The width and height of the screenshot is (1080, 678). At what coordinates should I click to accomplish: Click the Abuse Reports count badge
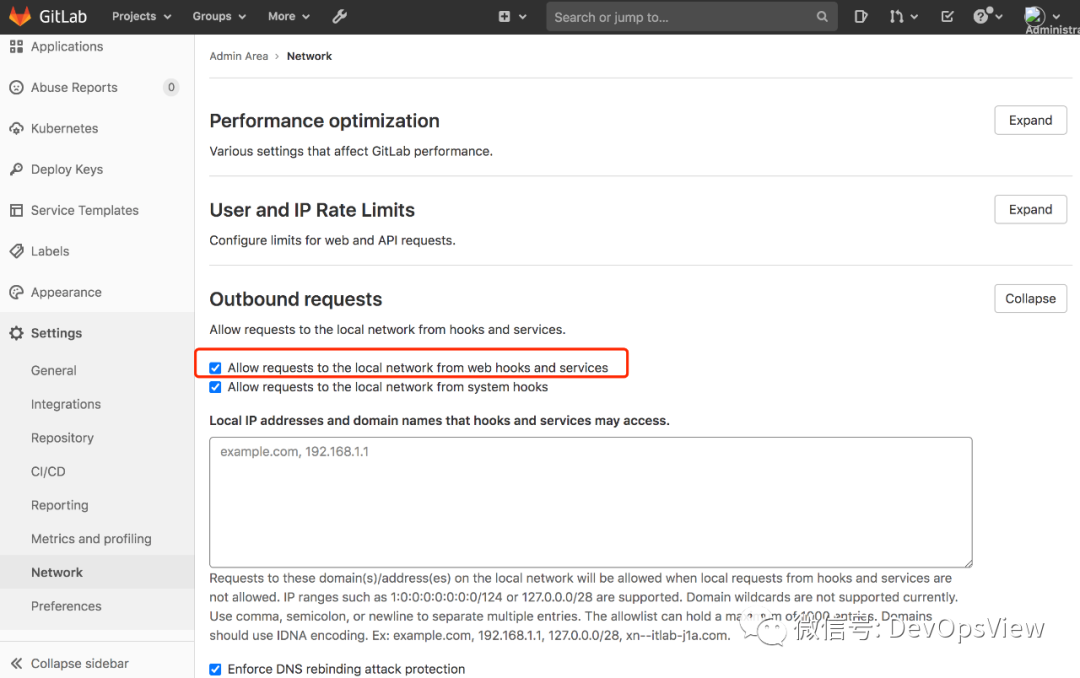172,88
